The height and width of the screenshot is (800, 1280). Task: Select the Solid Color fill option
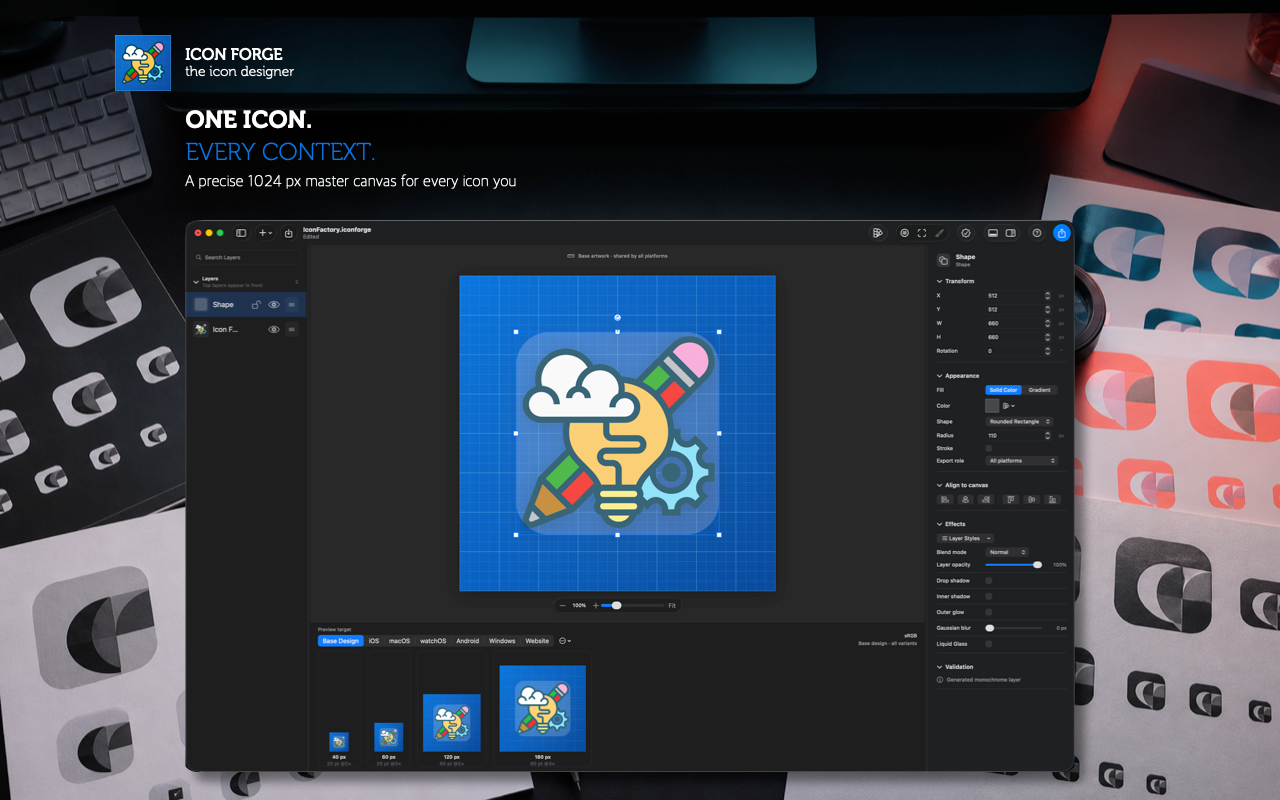[x=1003, y=390]
